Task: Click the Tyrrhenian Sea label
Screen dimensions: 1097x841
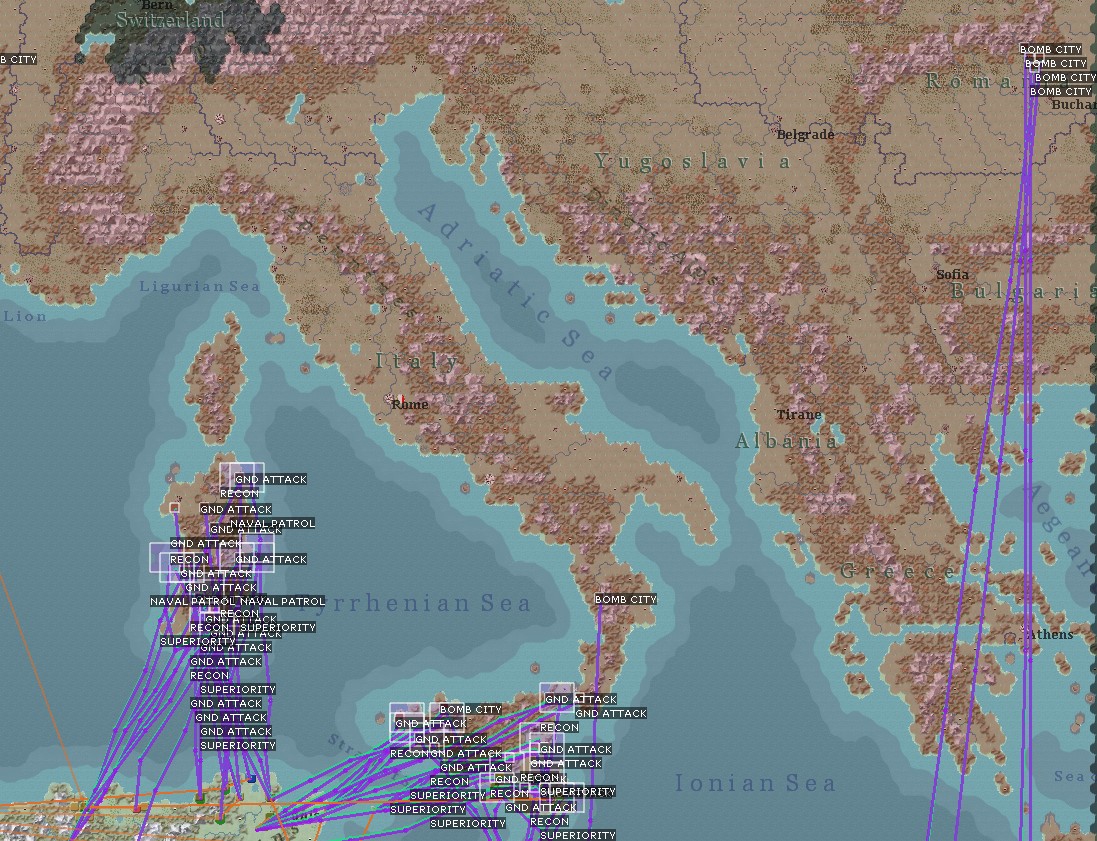Action: click(415, 603)
